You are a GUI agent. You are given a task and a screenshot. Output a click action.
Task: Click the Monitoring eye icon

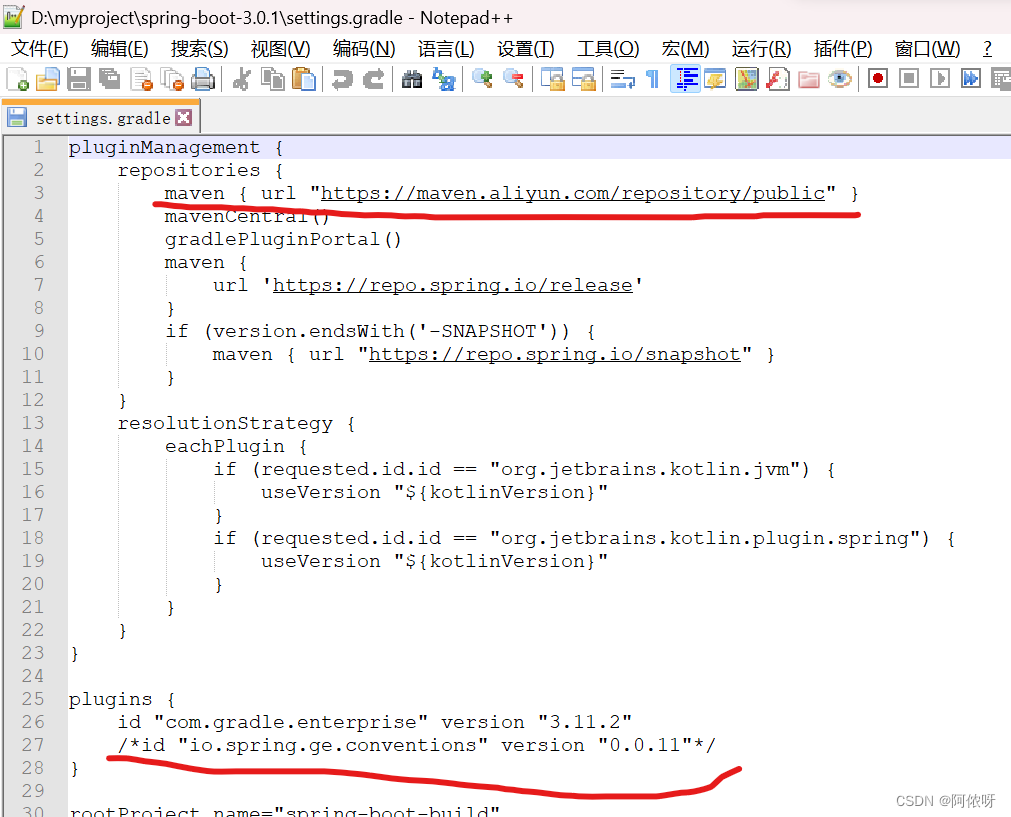(839, 79)
